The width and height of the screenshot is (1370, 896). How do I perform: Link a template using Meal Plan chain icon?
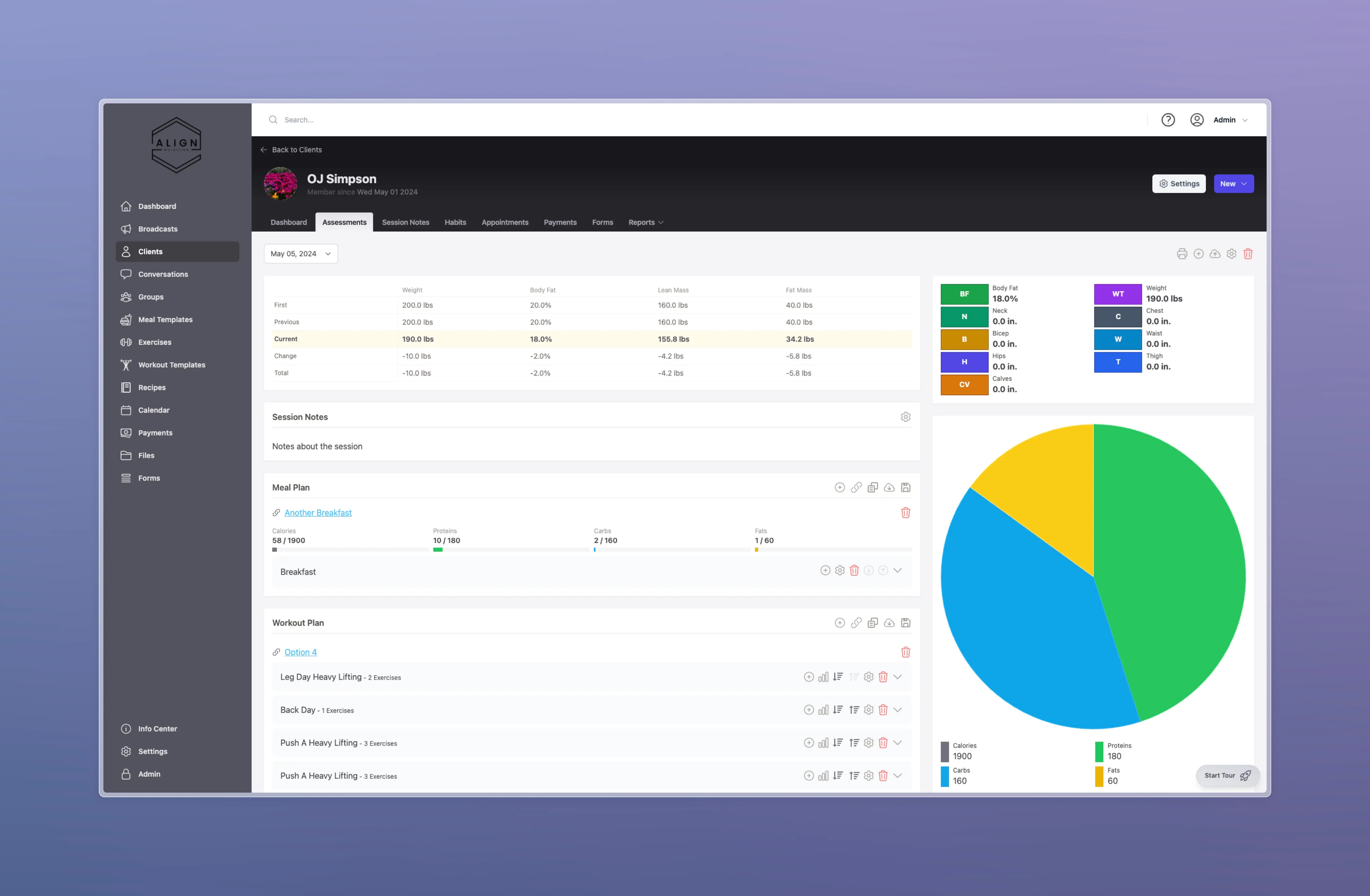click(x=856, y=487)
